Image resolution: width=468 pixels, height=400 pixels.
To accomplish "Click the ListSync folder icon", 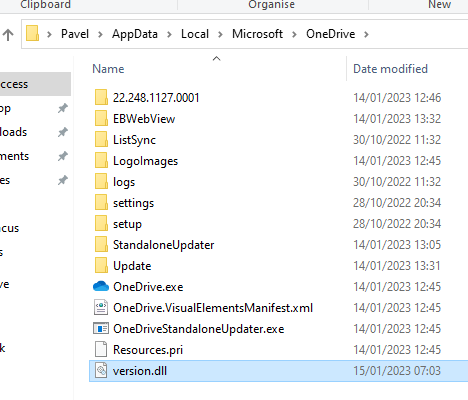I will click(101, 139).
